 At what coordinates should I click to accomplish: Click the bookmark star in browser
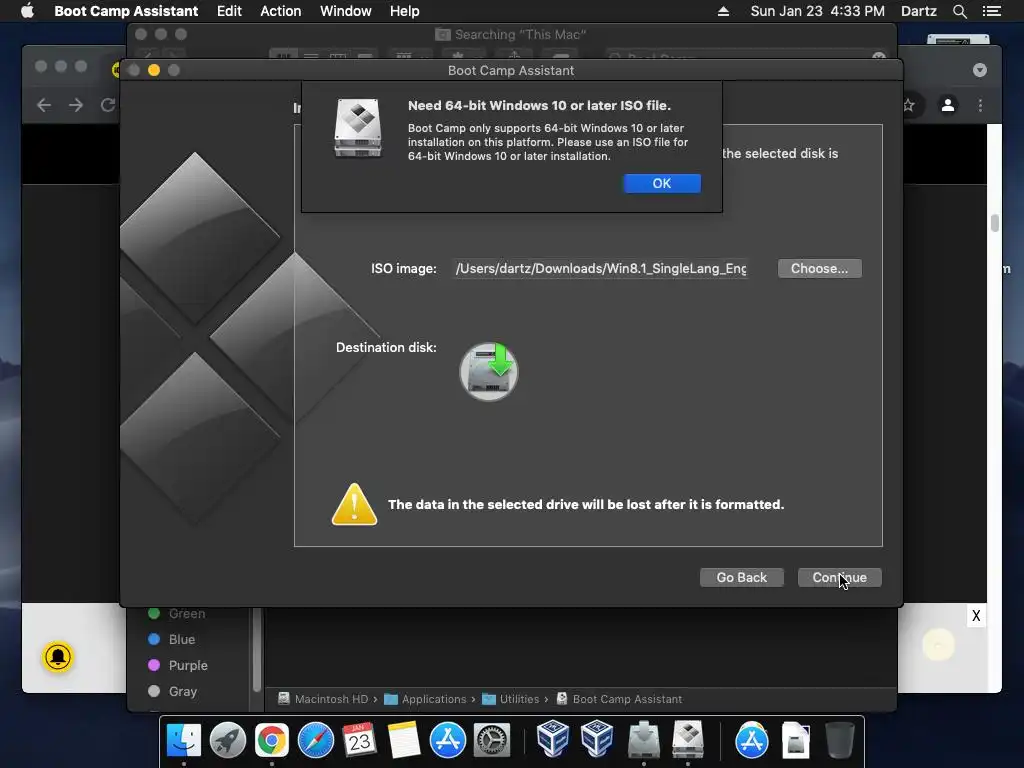coord(908,105)
